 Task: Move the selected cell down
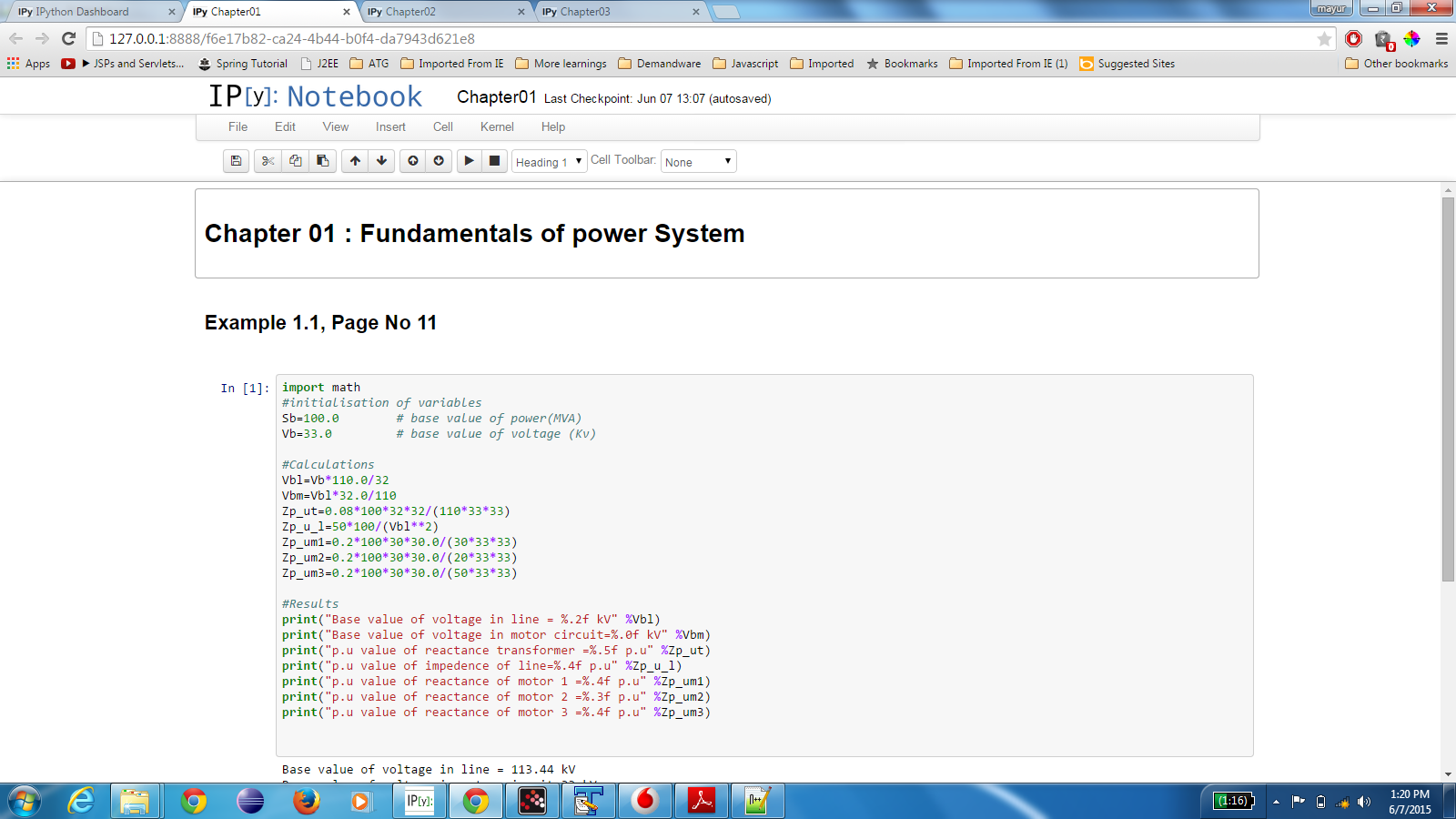click(381, 161)
